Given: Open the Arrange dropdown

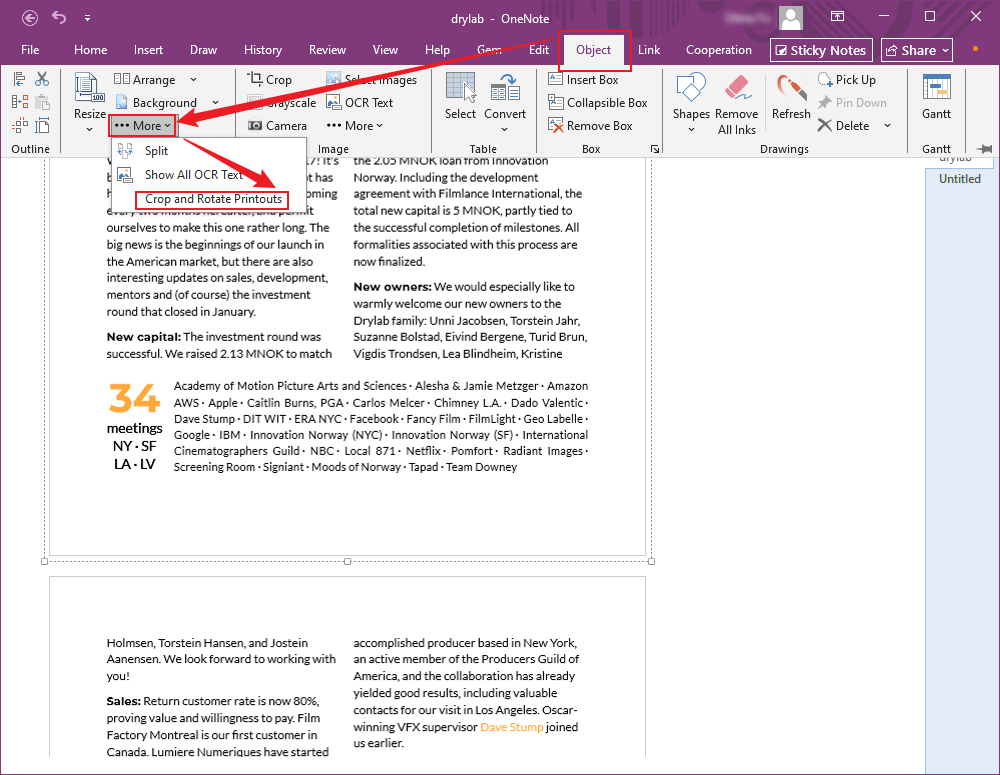Looking at the screenshot, I should click(x=155, y=79).
